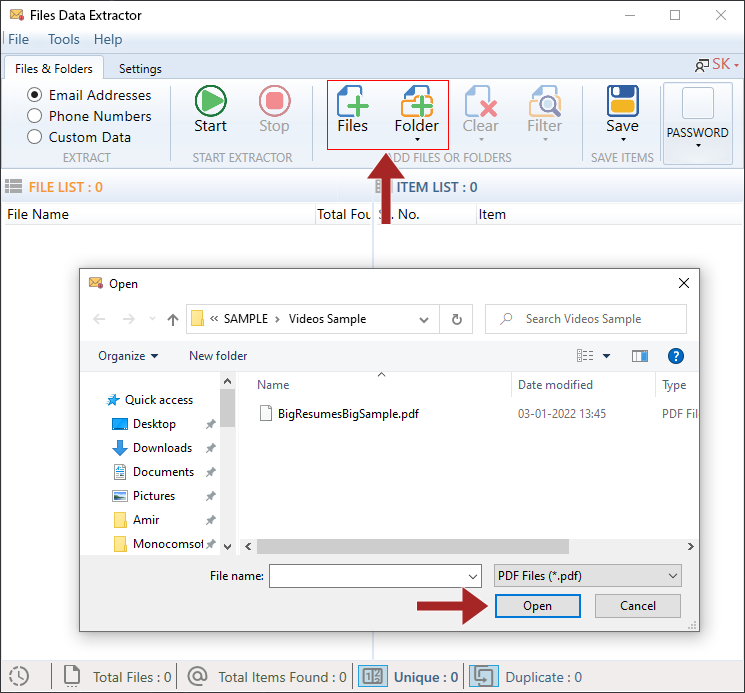
Task: Select Monocomsoft folder in navigation pane
Action: tap(168, 544)
